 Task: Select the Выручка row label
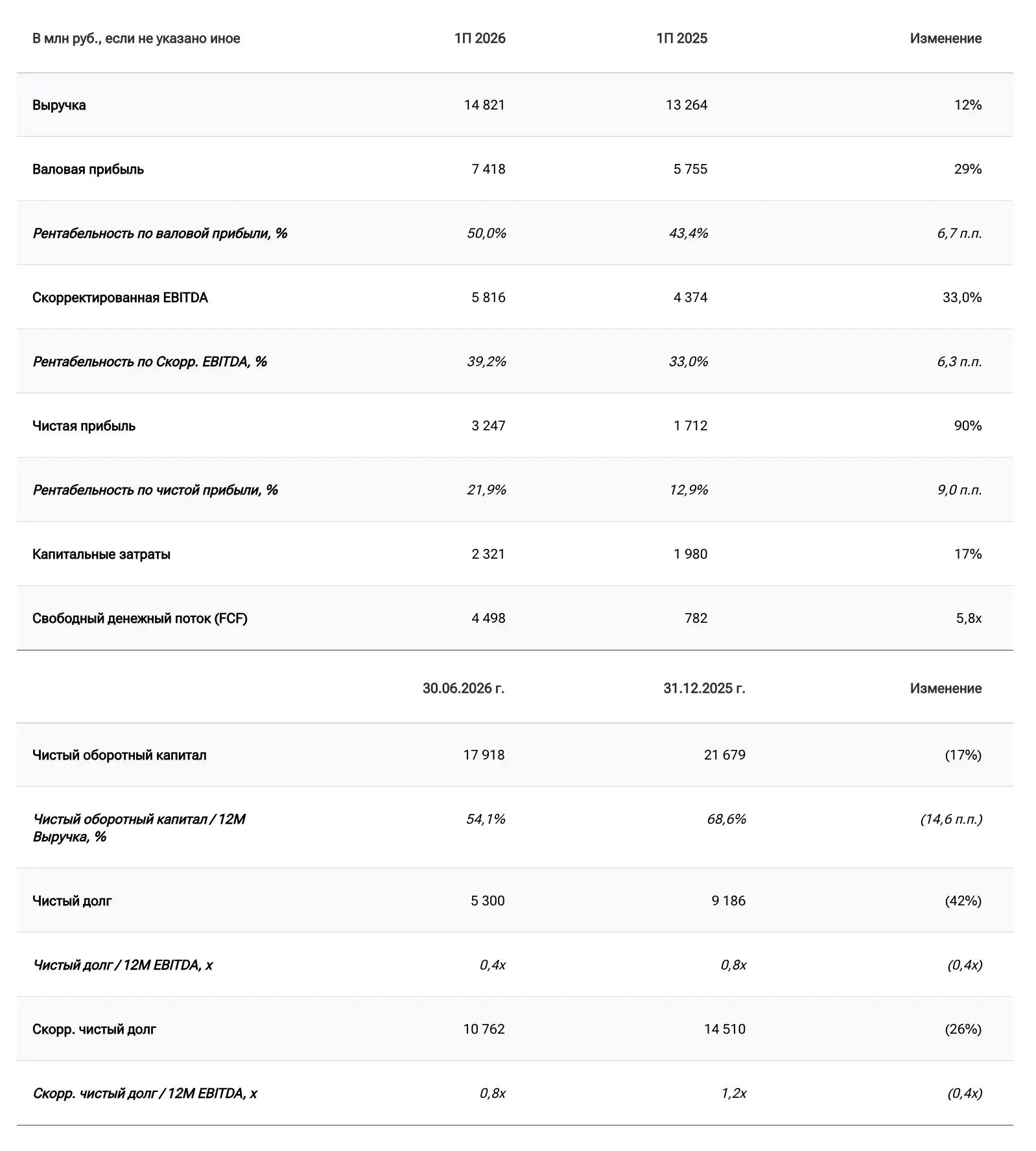[59, 105]
